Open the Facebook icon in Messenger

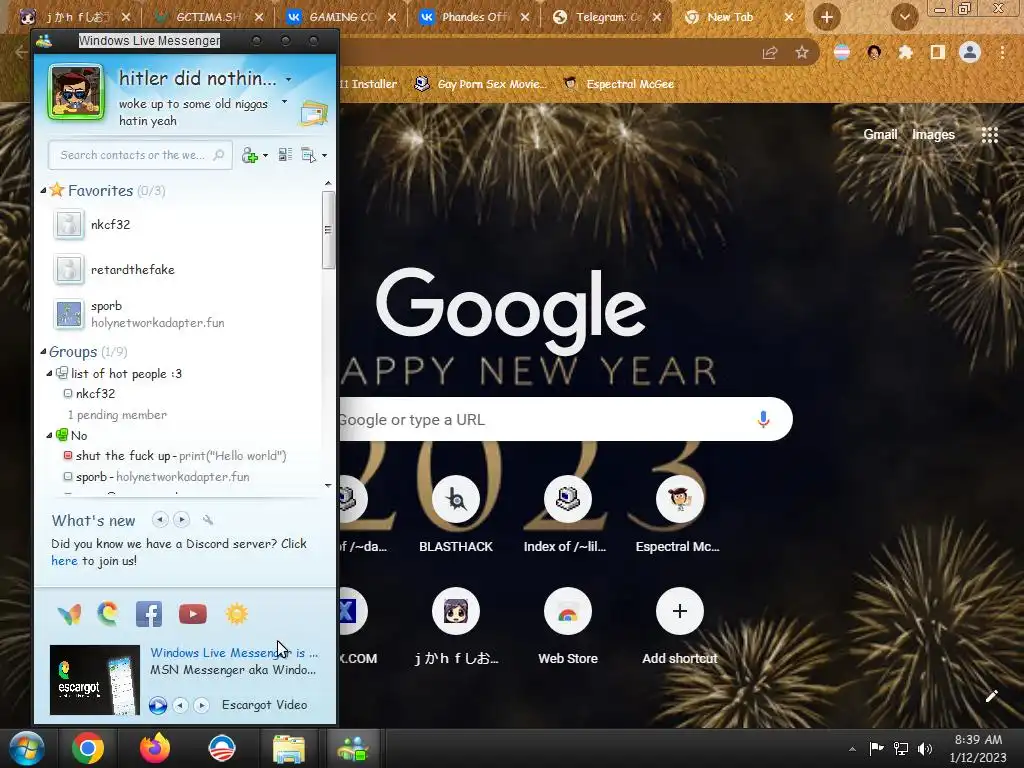click(149, 614)
